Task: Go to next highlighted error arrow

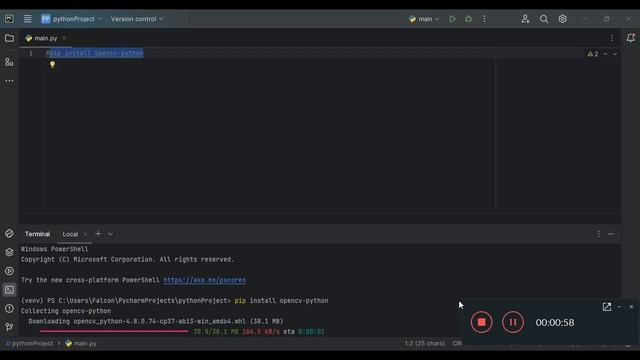Action: point(615,54)
